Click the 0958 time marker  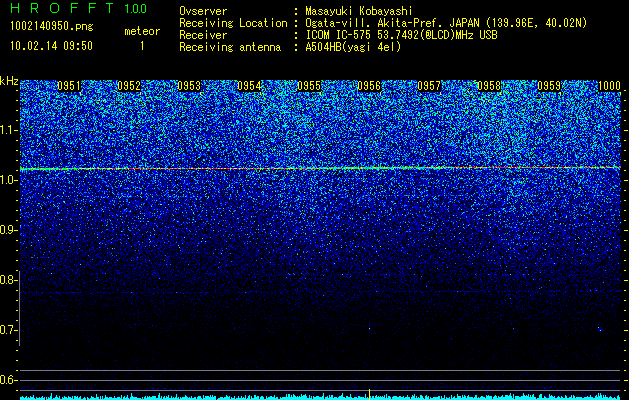point(489,86)
